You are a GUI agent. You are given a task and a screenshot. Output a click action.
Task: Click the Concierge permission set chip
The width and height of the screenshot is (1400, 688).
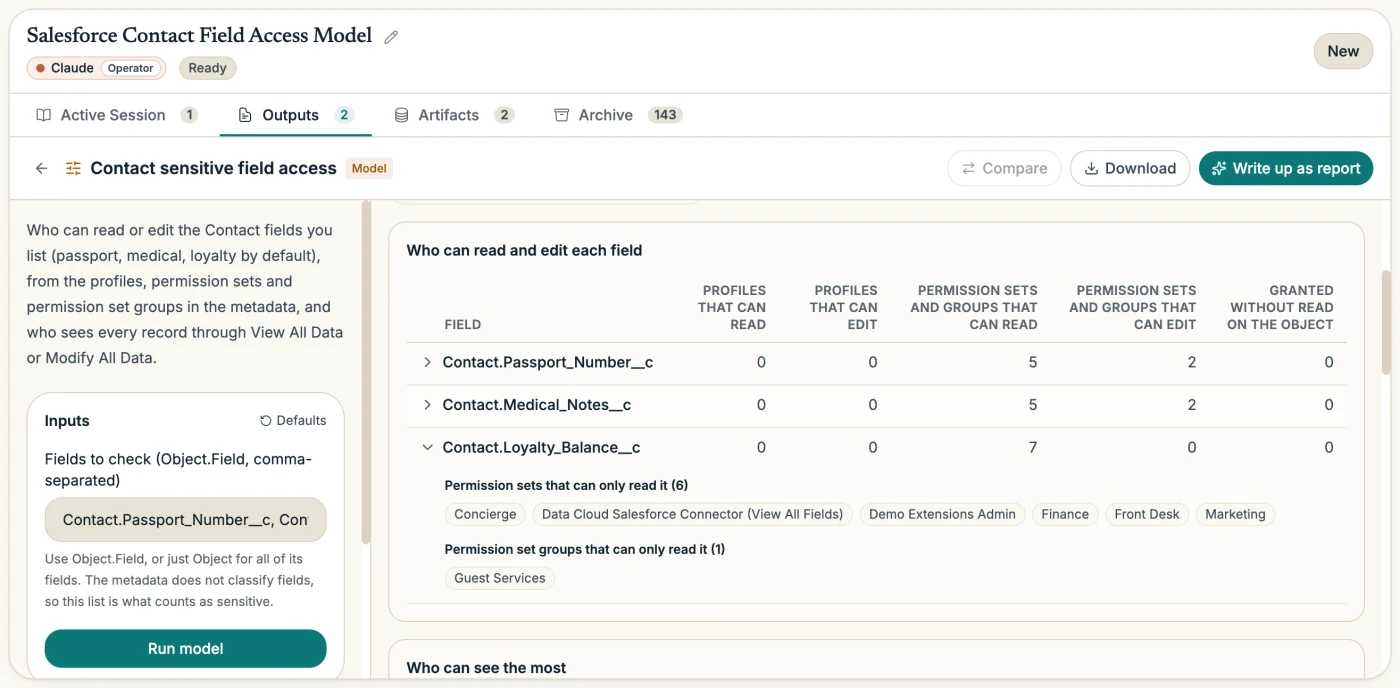(485, 514)
